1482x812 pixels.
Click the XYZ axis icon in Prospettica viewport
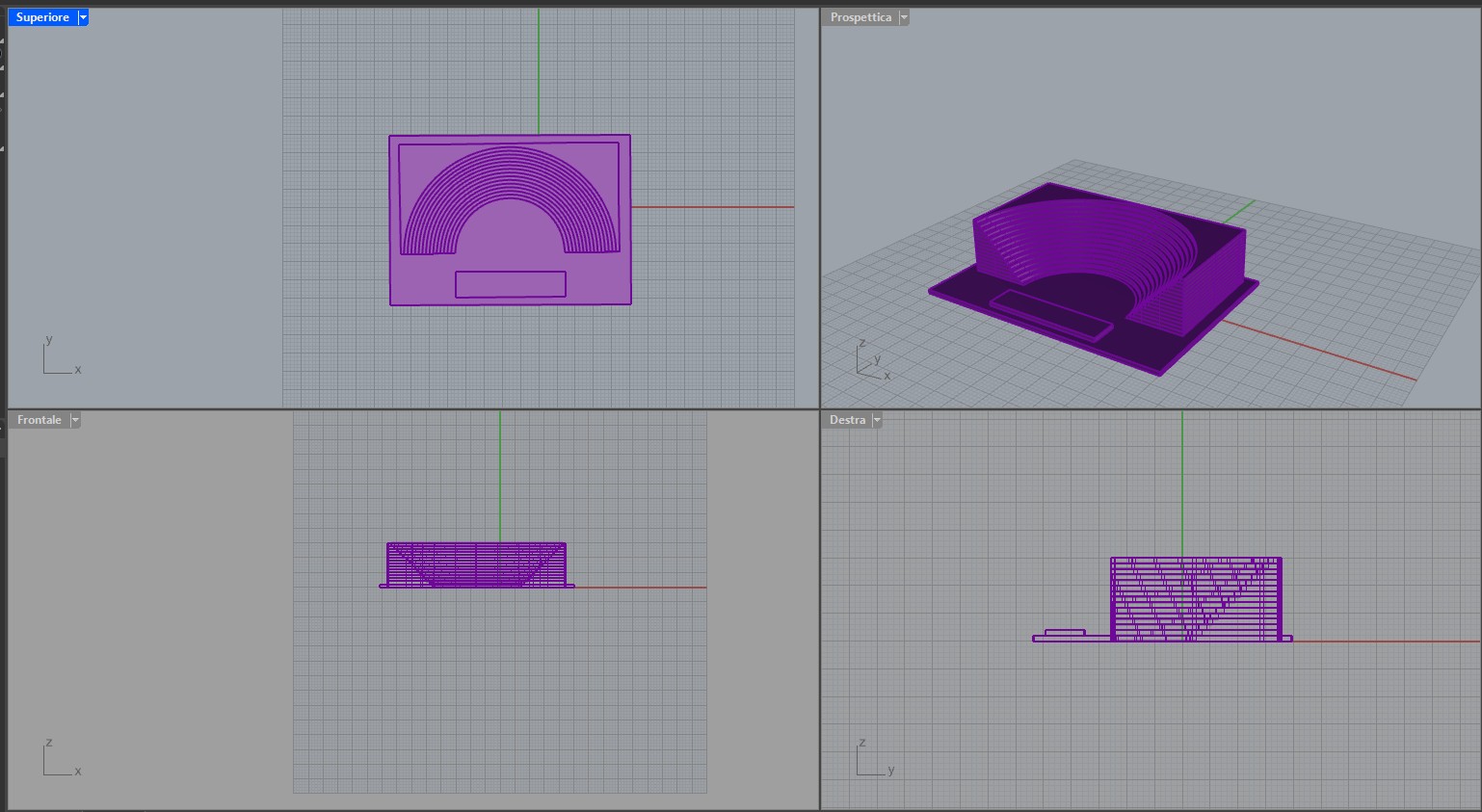click(872, 360)
